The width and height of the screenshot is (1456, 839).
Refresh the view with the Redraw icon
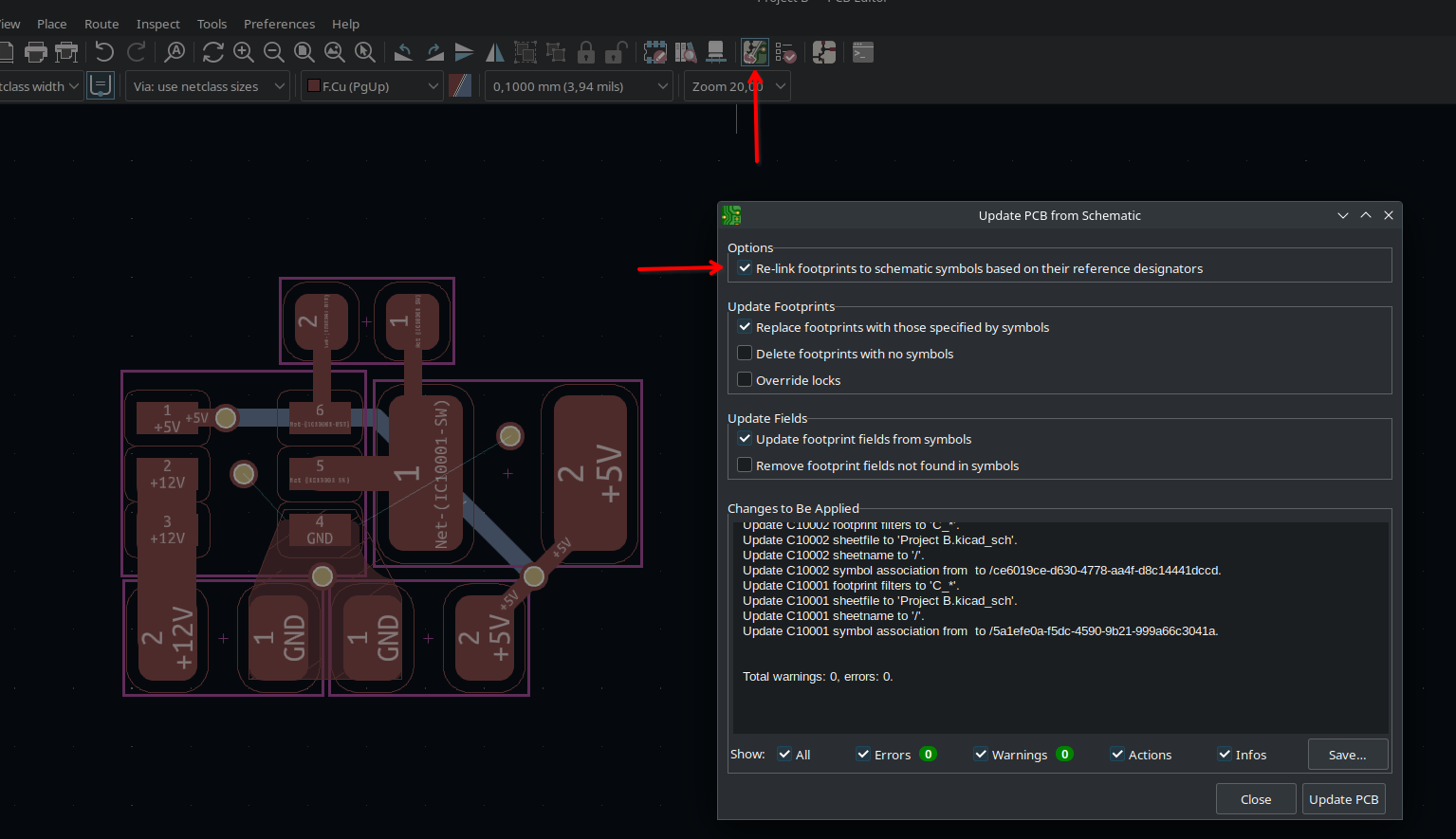click(x=212, y=53)
